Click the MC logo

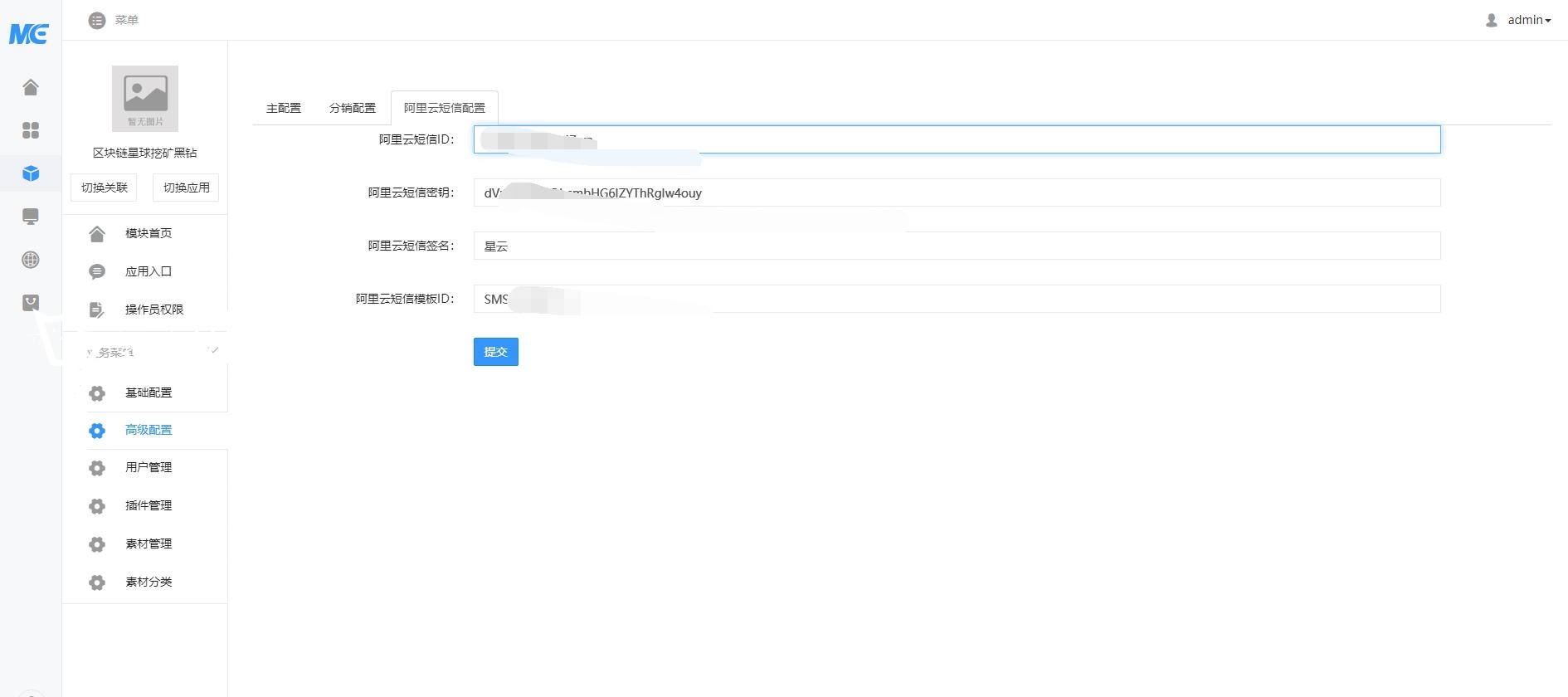(x=29, y=34)
